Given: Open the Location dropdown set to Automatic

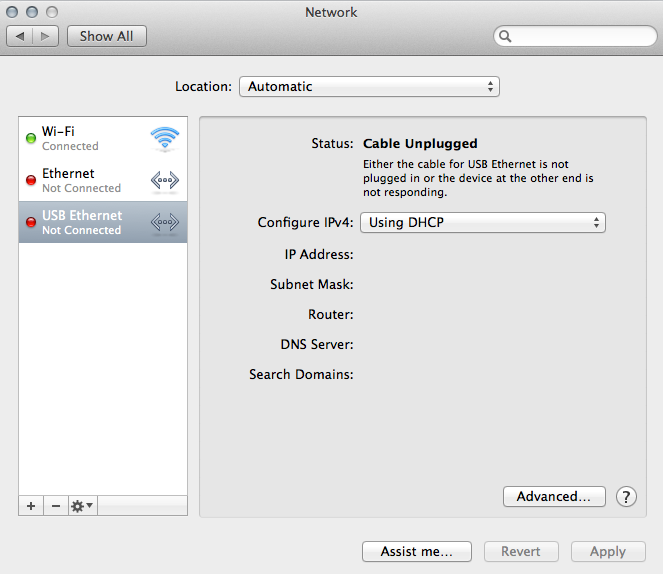Looking at the screenshot, I should click(x=369, y=87).
